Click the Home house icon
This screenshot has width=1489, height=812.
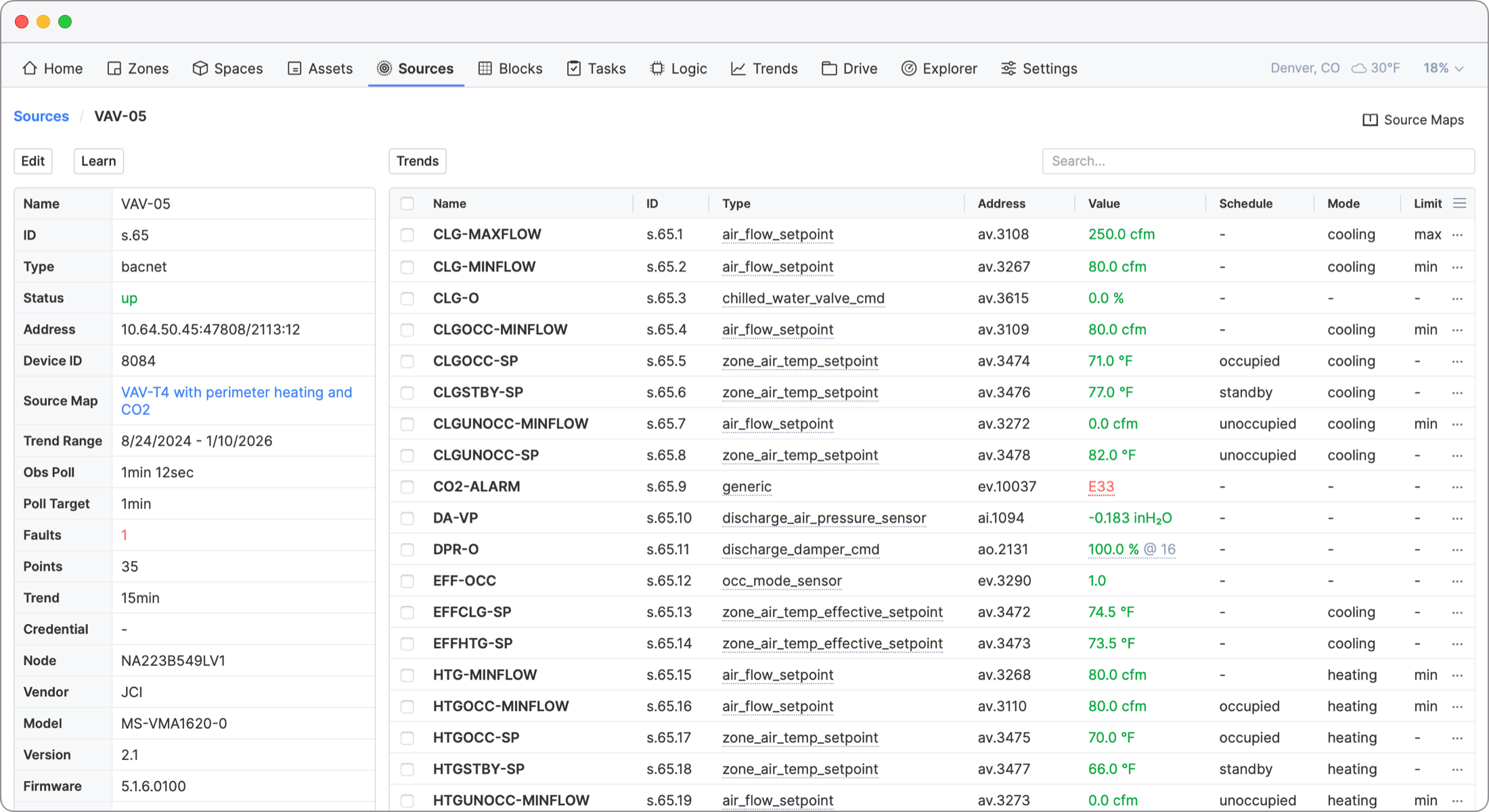point(30,68)
